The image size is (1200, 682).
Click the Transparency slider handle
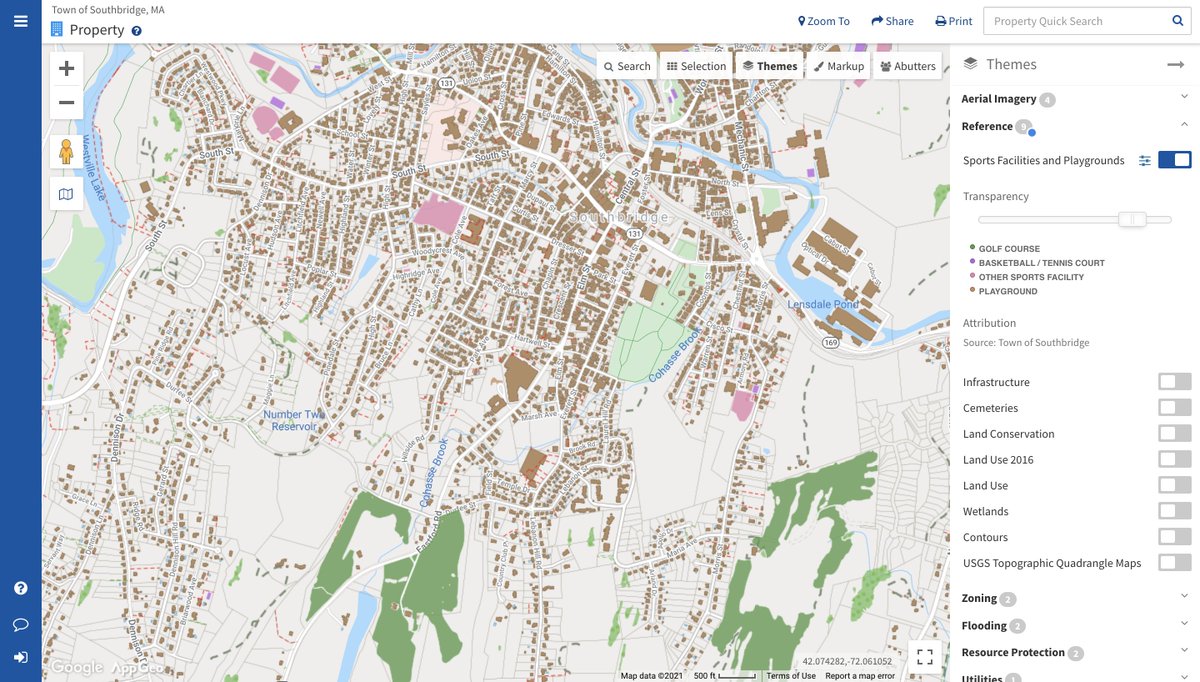[1132, 219]
